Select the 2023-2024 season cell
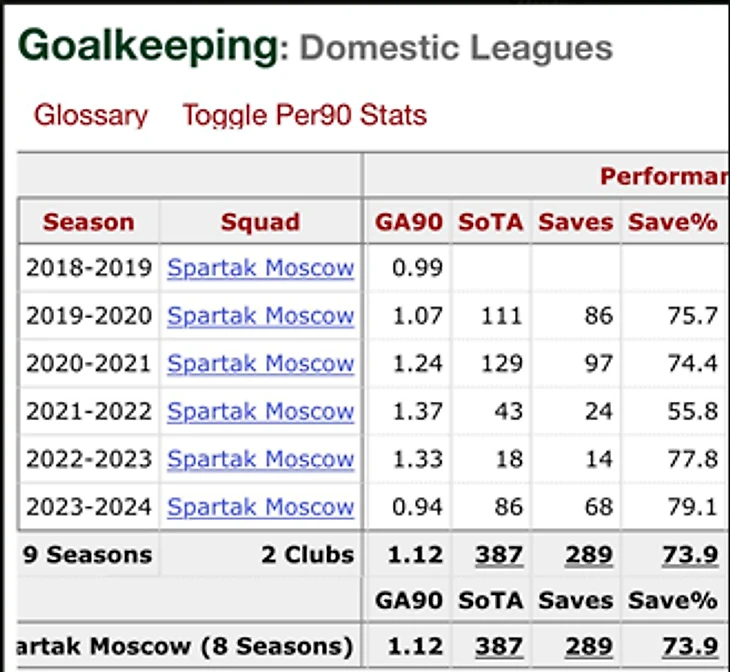 [89, 507]
